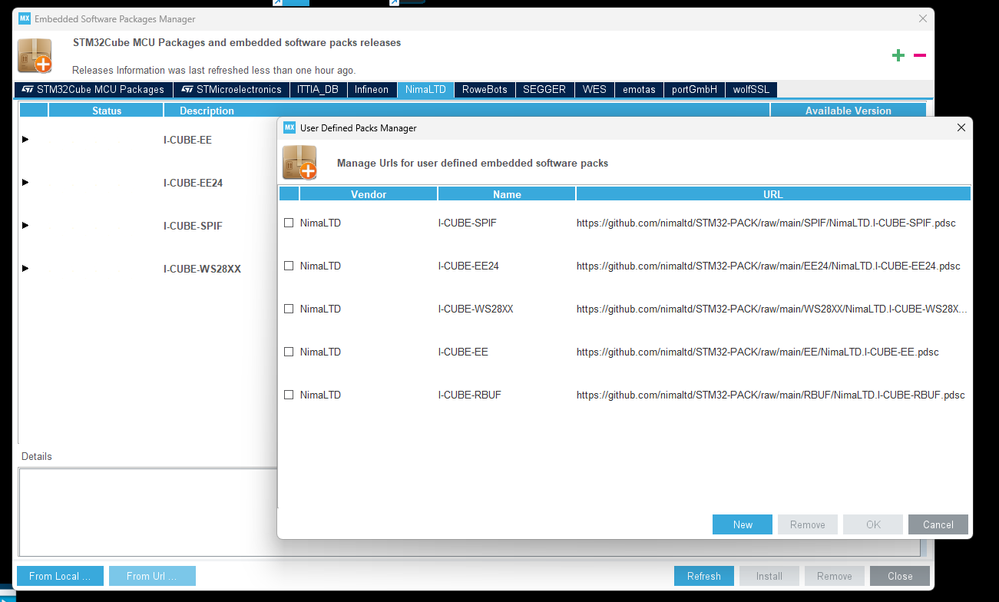Select the WES tab

pos(594,90)
